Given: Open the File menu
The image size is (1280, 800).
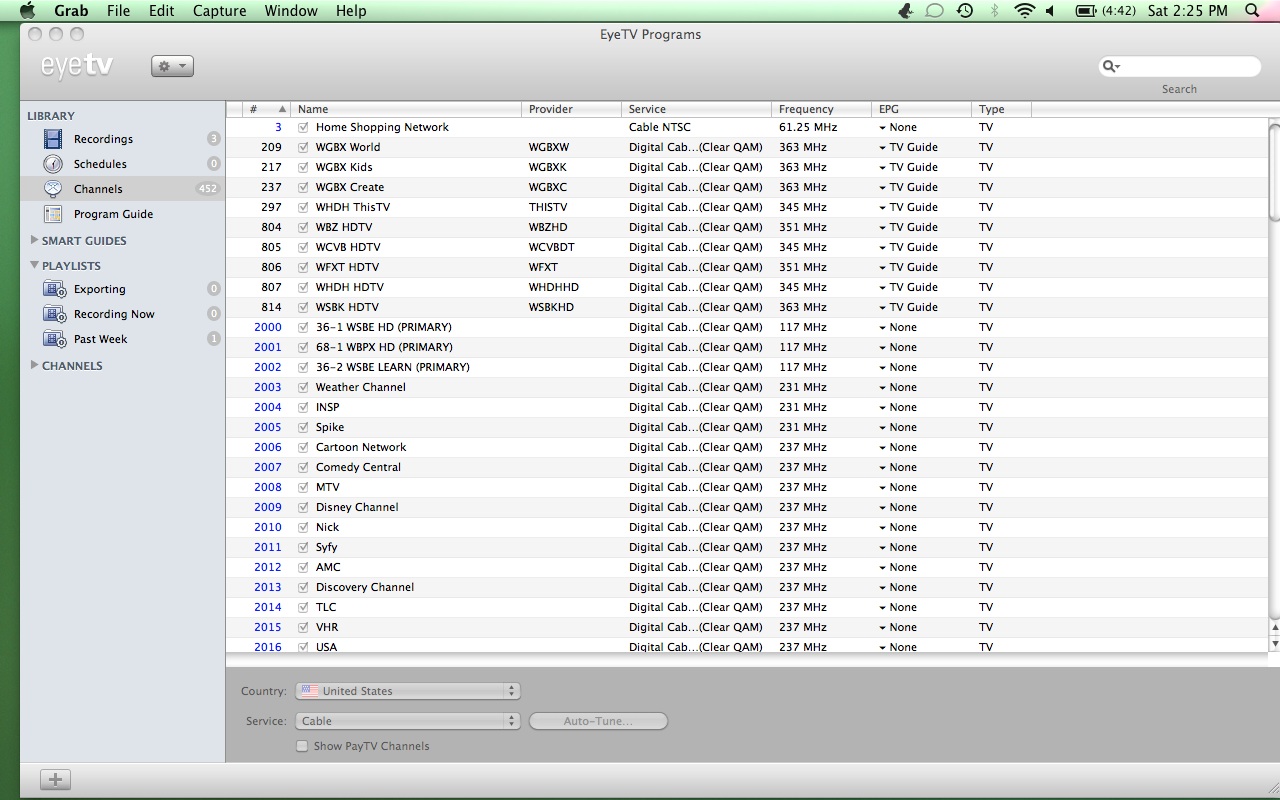Looking at the screenshot, I should [x=118, y=11].
